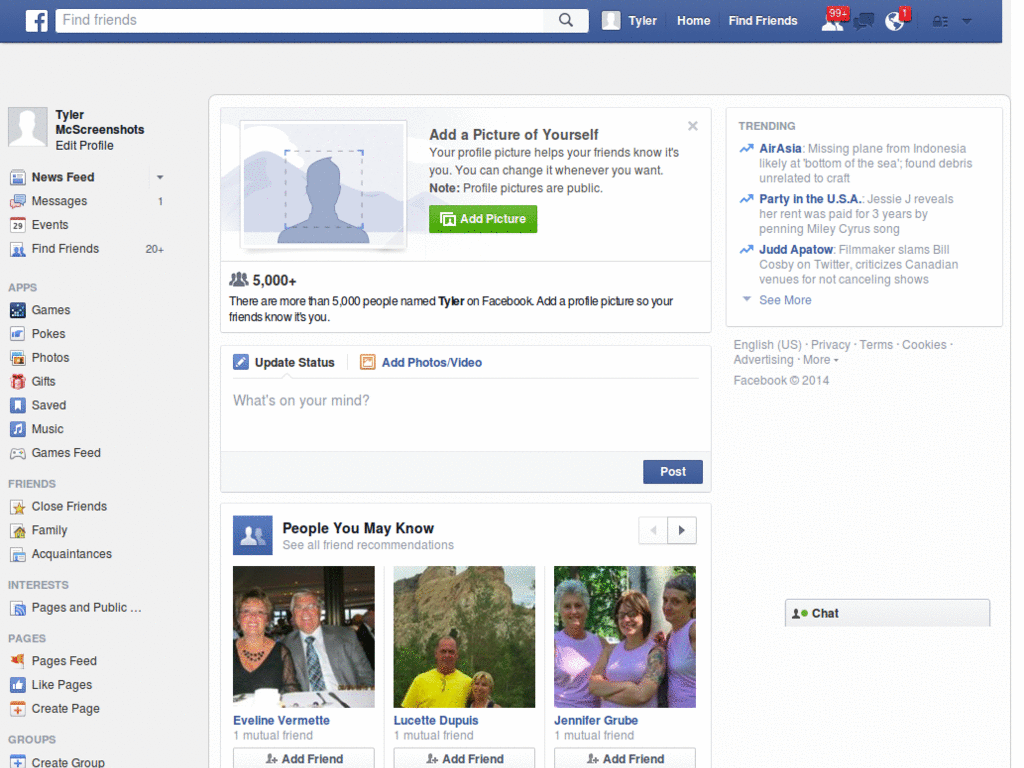
Task: Click the Pokes icon
Action: point(18,334)
